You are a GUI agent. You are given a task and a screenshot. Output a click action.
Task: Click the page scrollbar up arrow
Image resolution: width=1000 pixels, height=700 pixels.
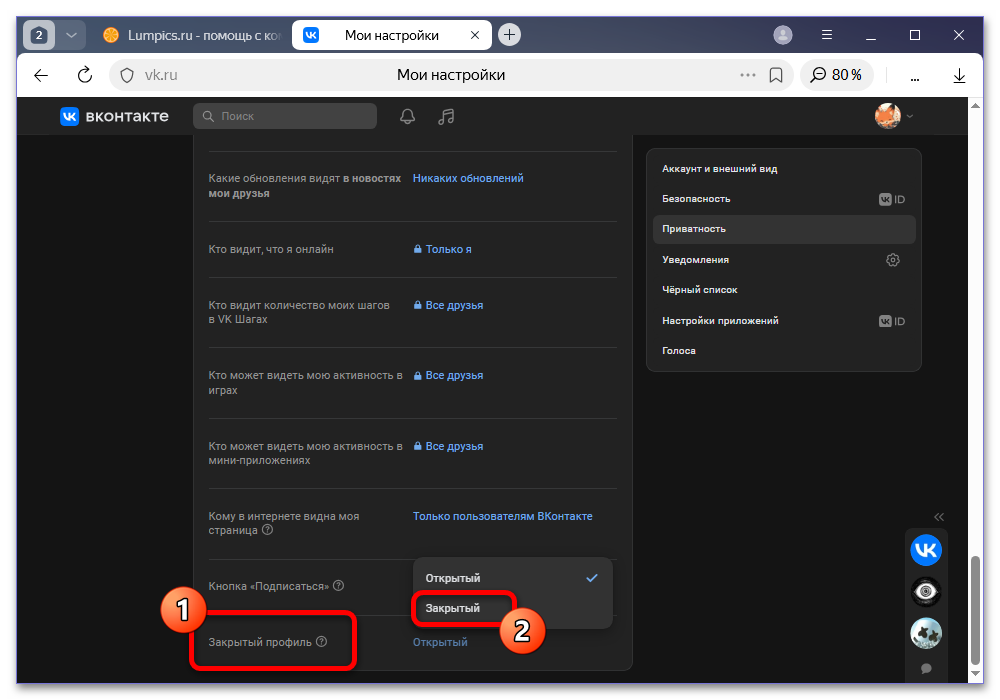click(x=974, y=105)
